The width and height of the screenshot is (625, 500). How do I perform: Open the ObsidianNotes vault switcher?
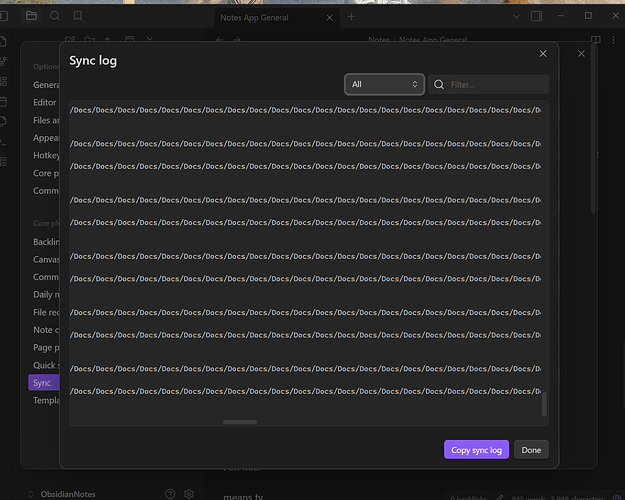[70, 494]
